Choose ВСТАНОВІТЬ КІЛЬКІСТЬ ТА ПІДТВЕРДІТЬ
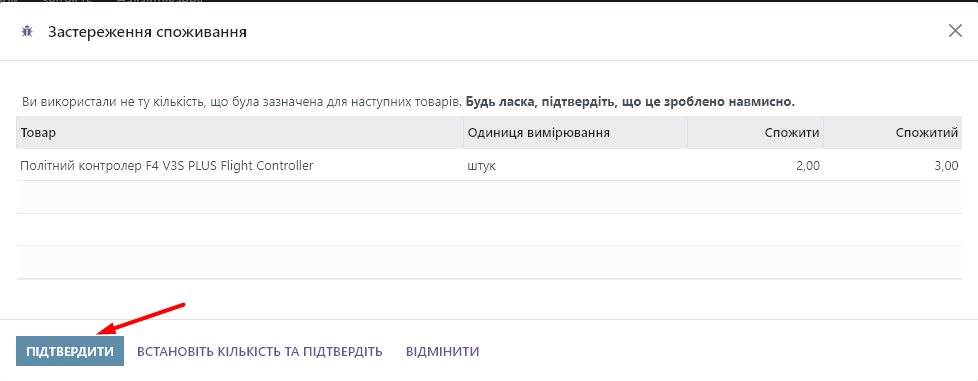This screenshot has width=978, height=381. point(259,351)
